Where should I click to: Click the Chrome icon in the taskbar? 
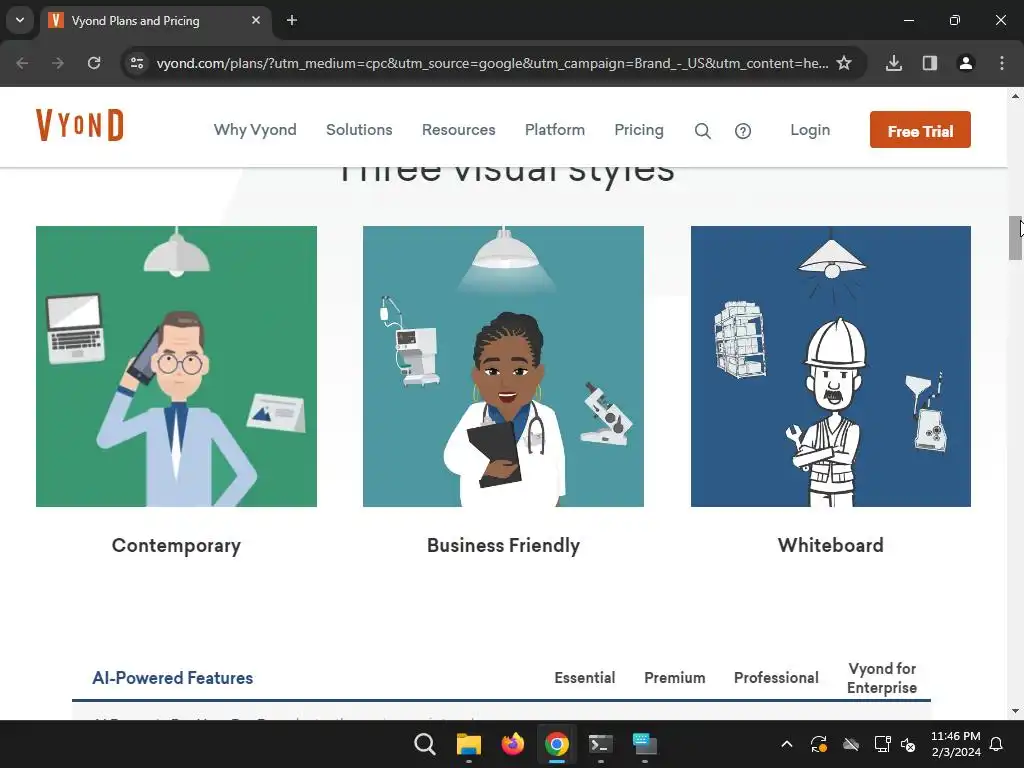(x=557, y=744)
